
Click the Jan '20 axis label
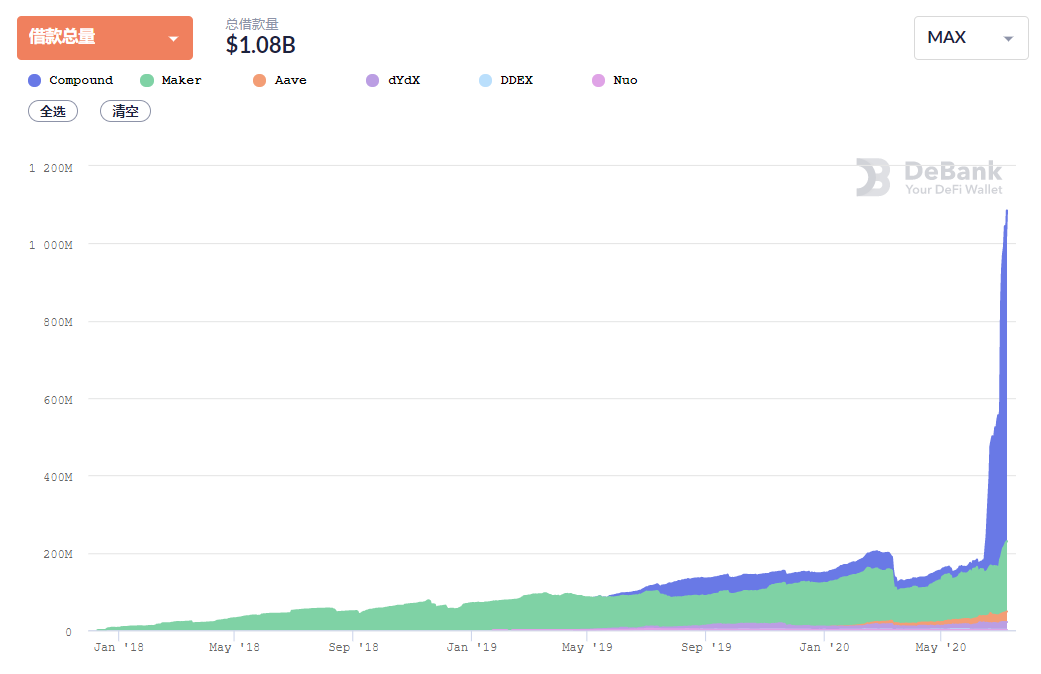(x=824, y=647)
